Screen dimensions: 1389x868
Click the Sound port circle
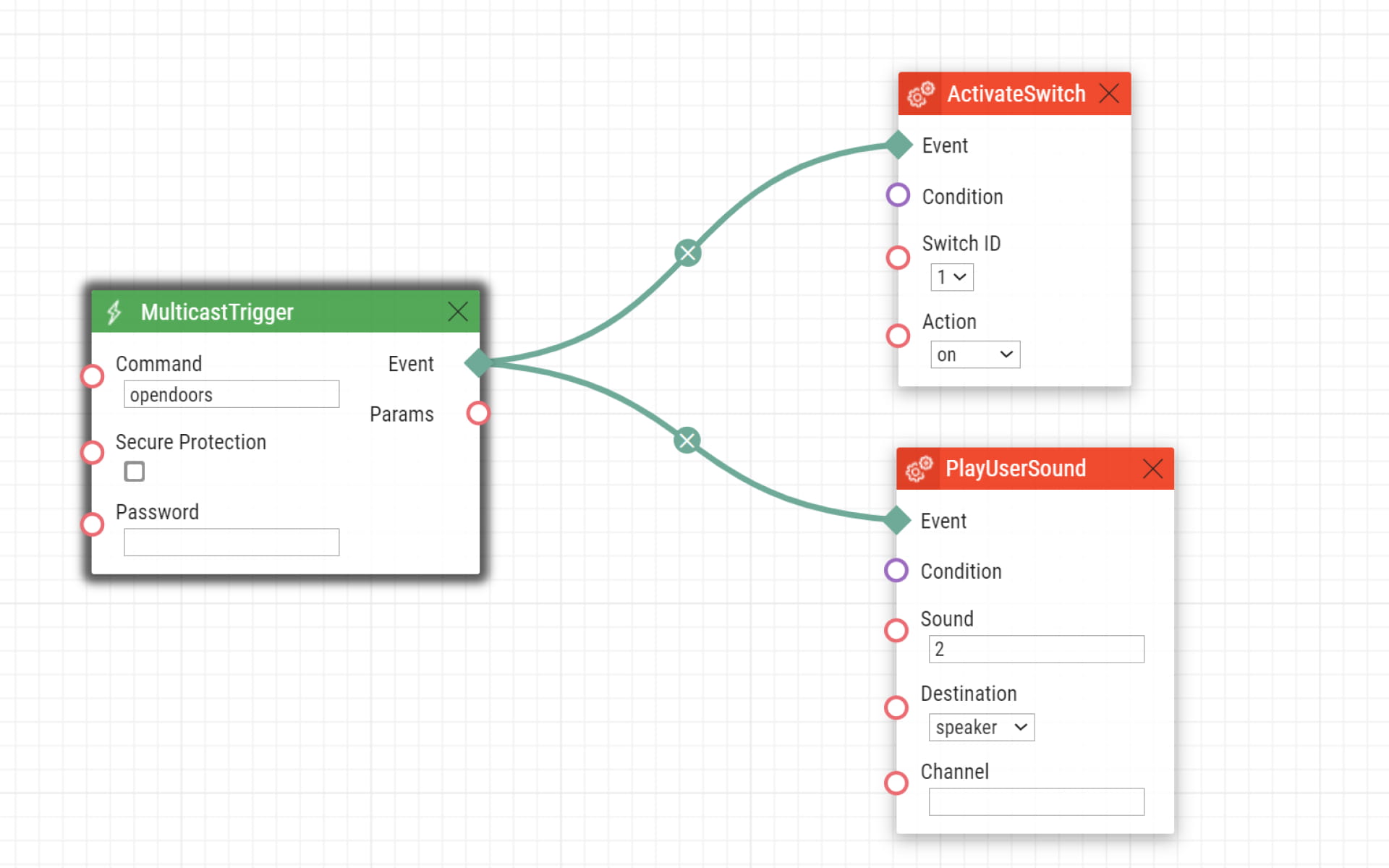click(896, 630)
